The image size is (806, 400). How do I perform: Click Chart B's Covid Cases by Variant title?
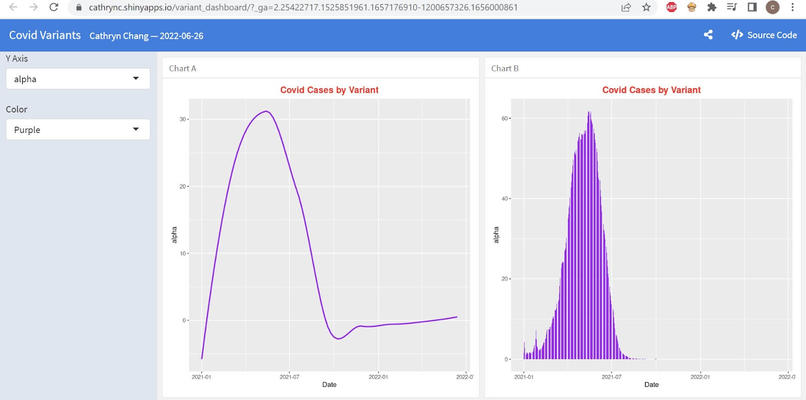[x=651, y=90]
